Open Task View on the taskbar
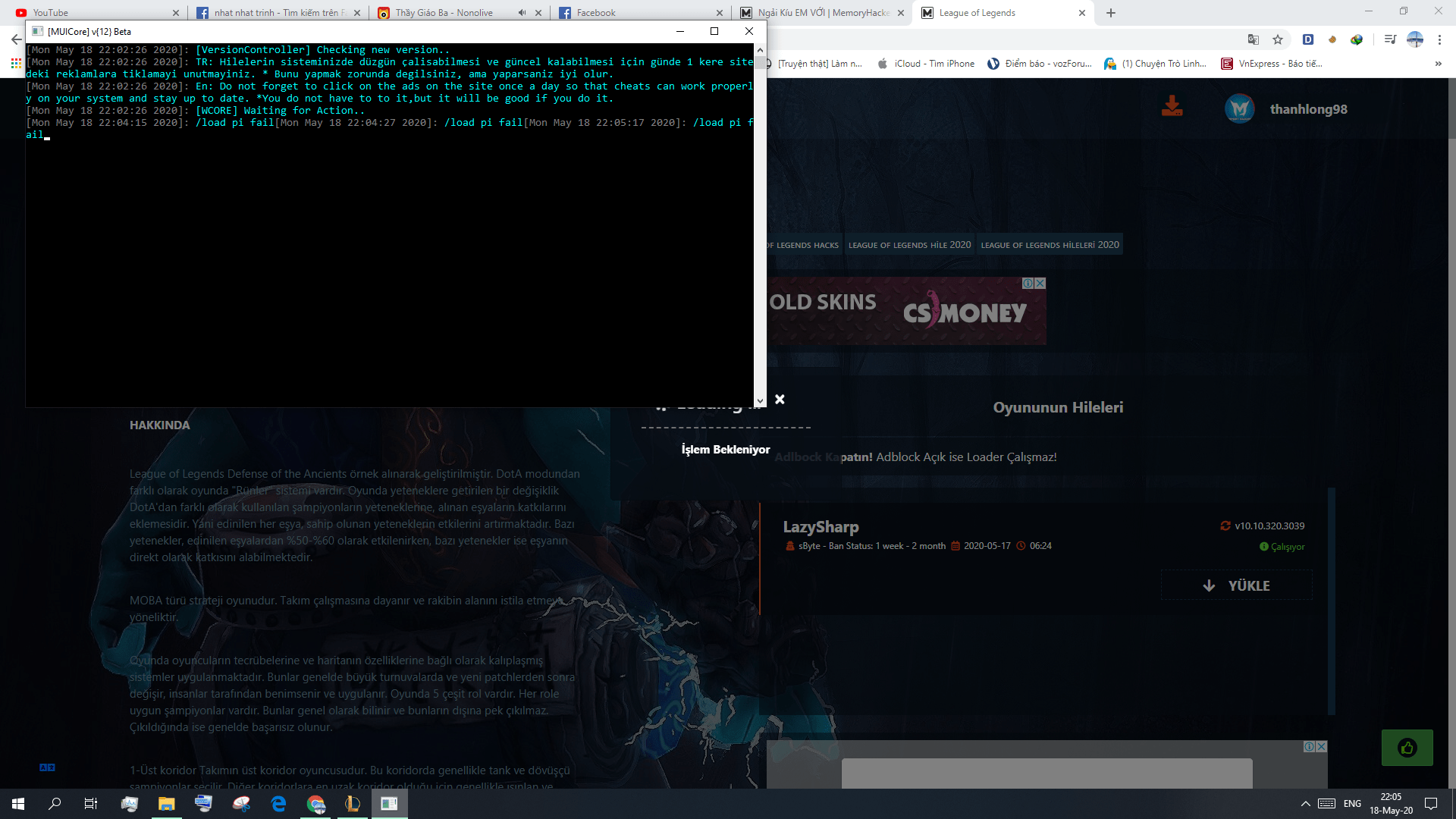 [91, 804]
